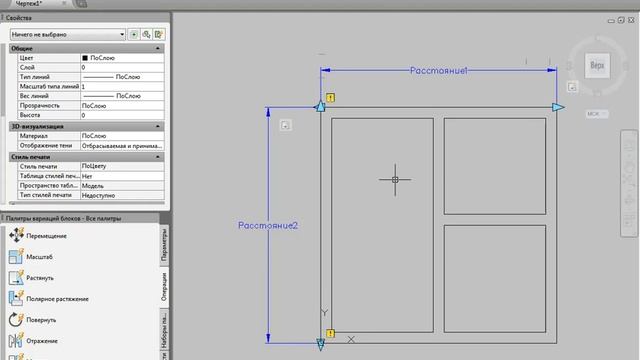Click the Расстояние2 dimension label

[268, 225]
